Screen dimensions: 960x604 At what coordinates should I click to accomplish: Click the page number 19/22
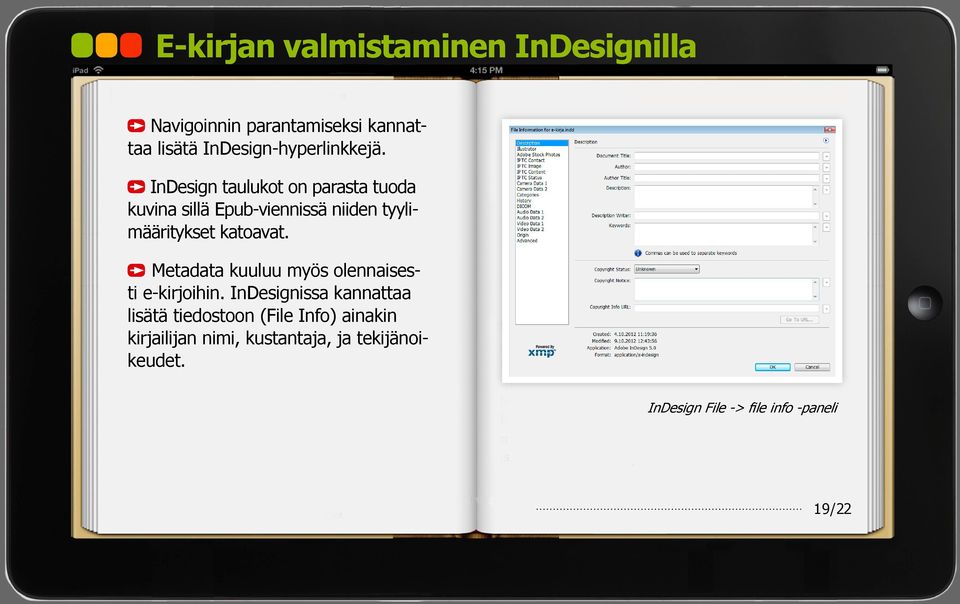tap(832, 509)
